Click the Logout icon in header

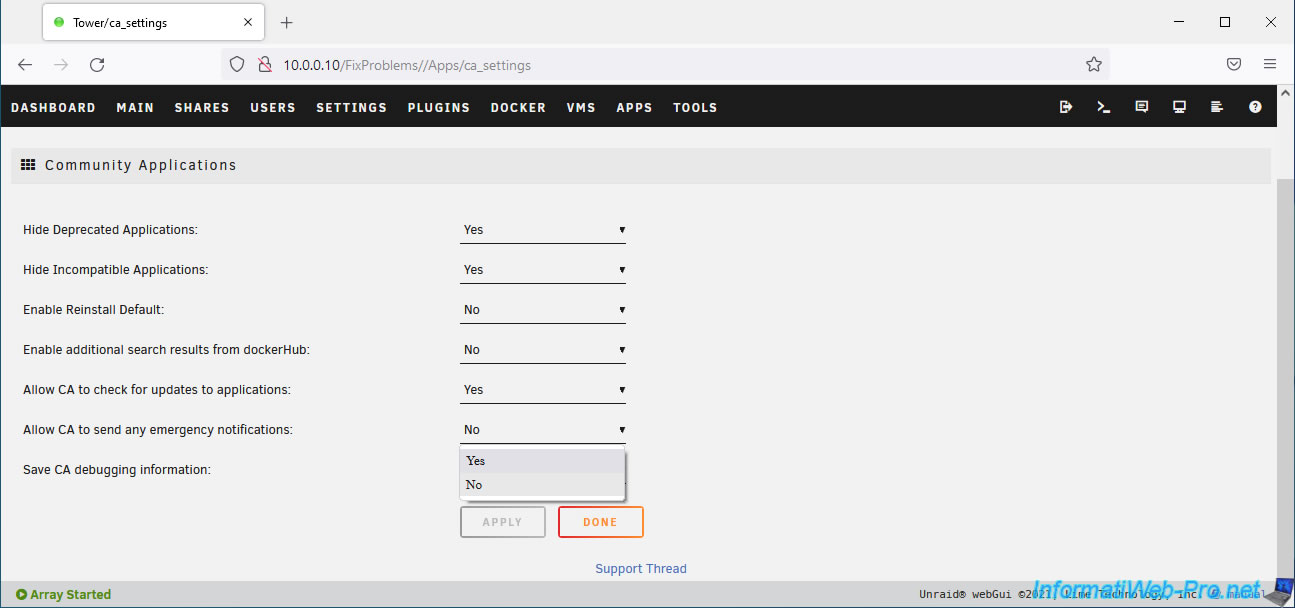(1066, 107)
